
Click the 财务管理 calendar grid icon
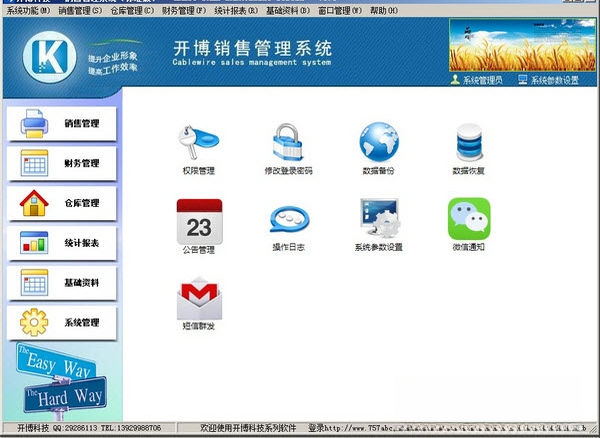pos(34,163)
